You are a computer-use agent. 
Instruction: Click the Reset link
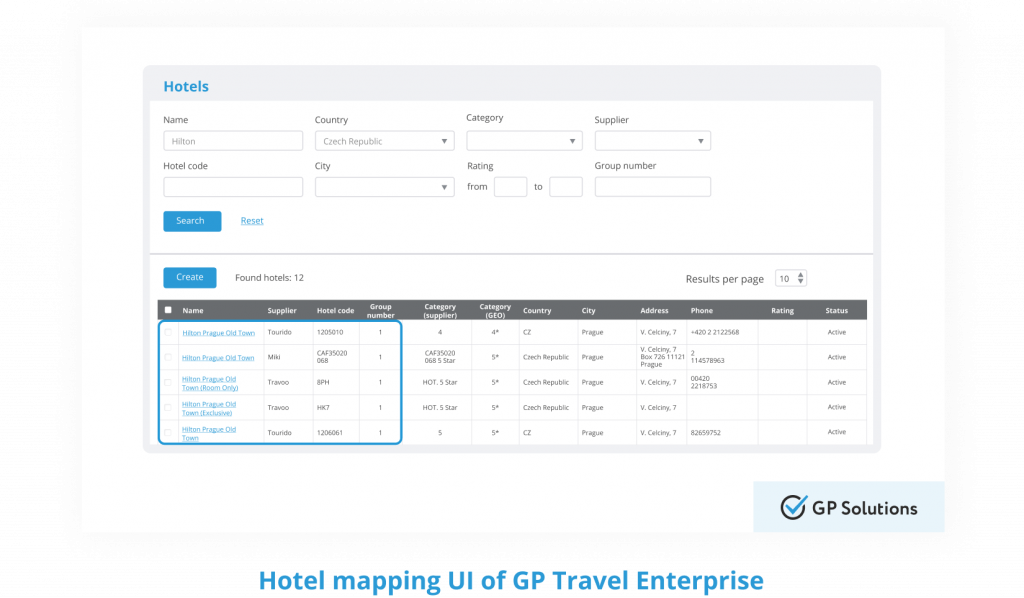click(x=251, y=220)
